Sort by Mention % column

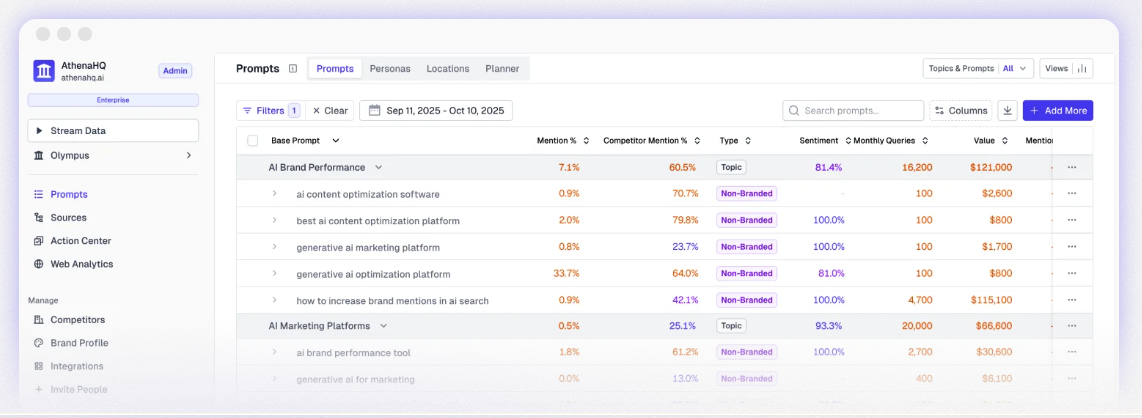[x=586, y=141]
